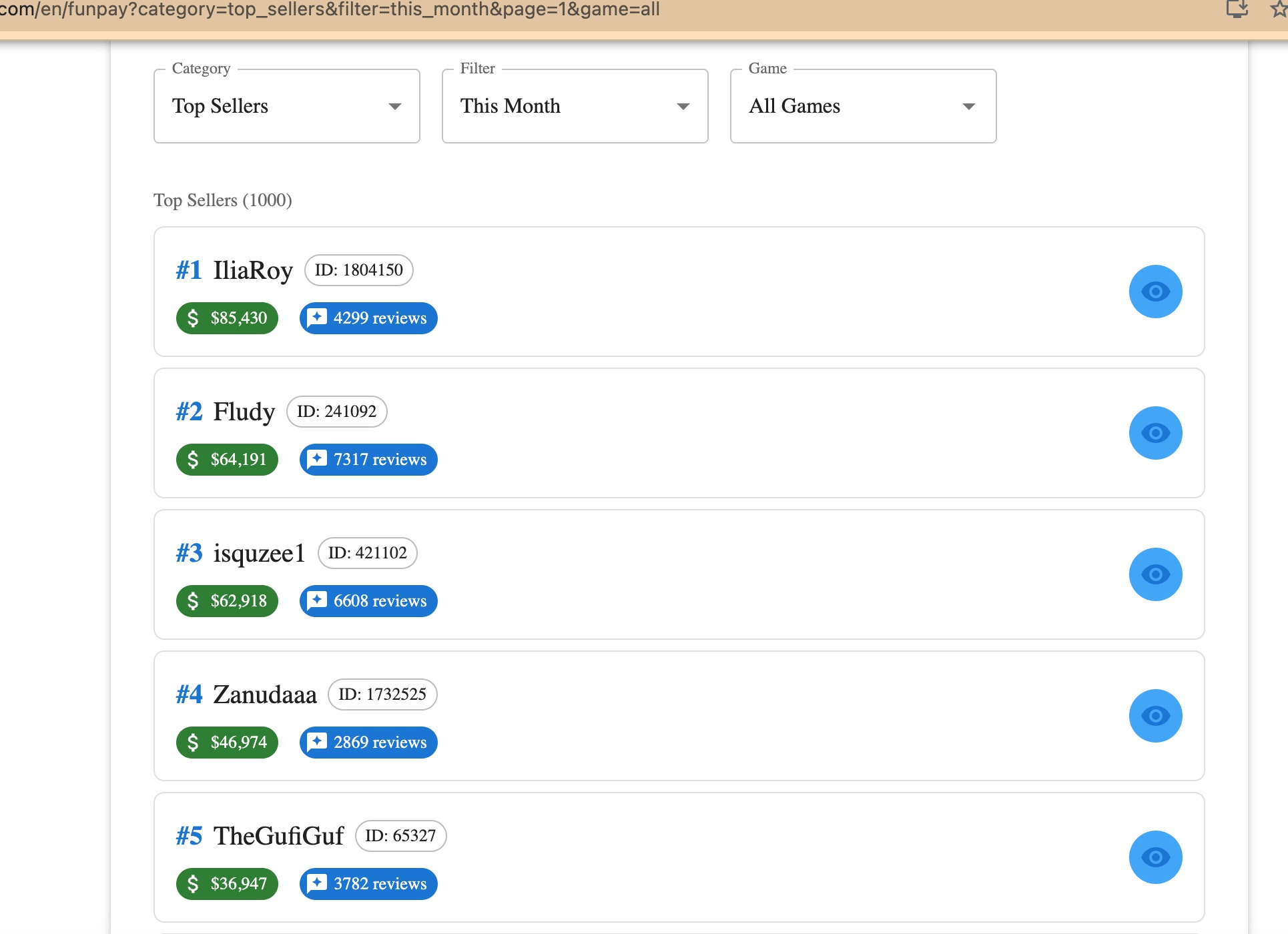Screen dimensions: 1288x934
Task: Click the eye icon for isquzee1
Action: click(1155, 574)
